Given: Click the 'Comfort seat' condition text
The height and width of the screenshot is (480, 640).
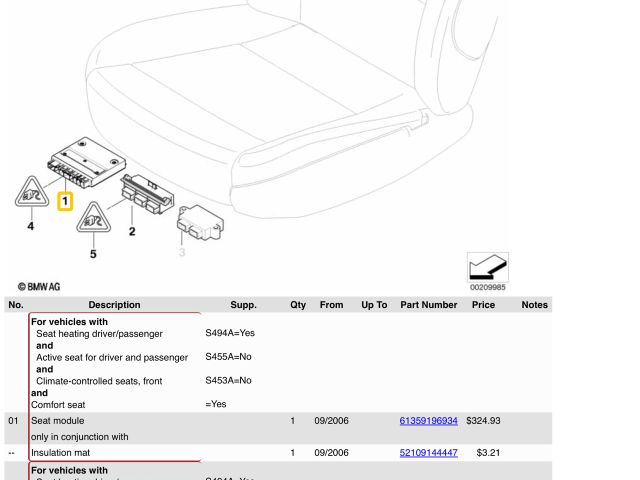Looking at the screenshot, I should 58,405.
